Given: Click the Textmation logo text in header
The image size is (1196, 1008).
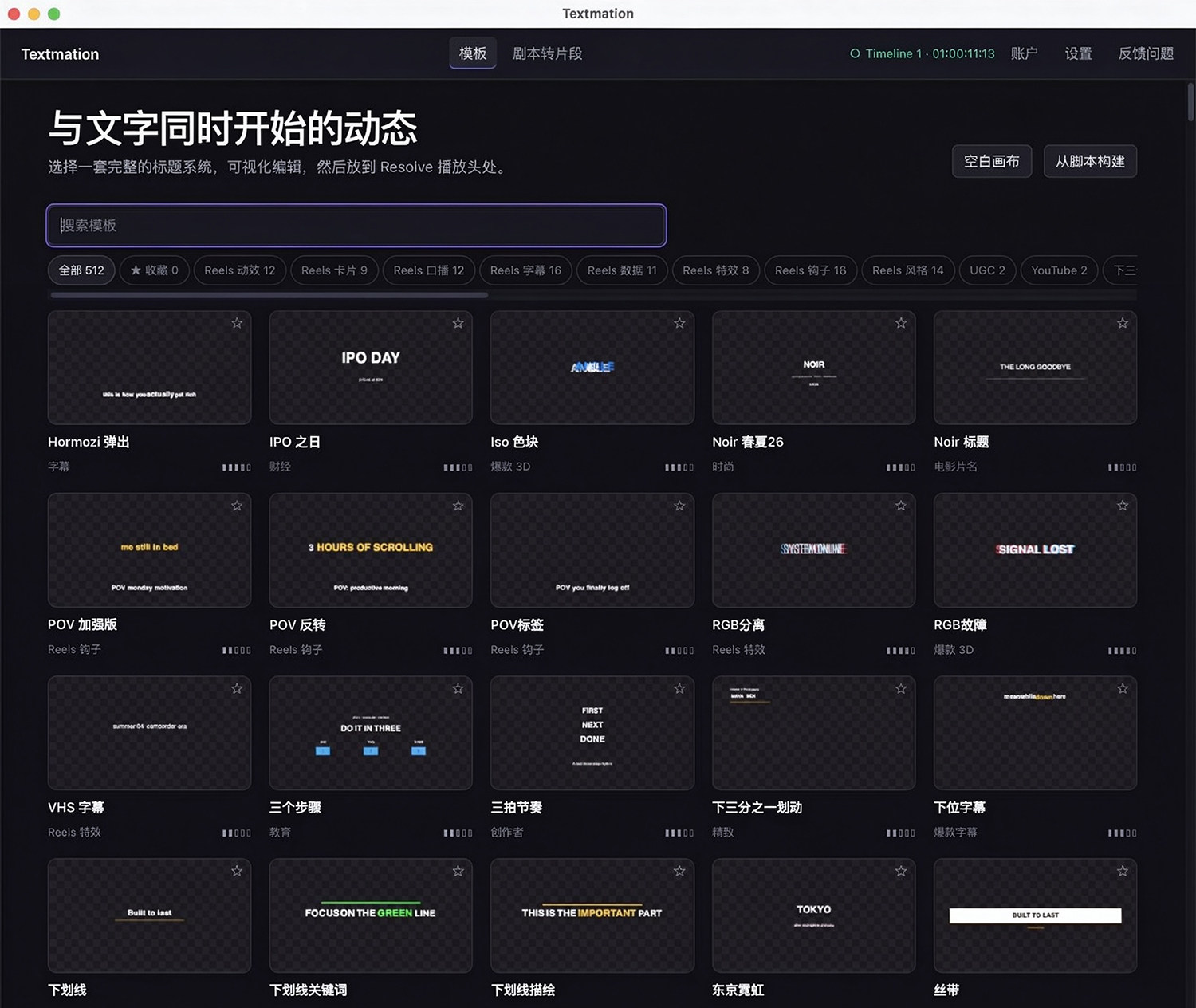Looking at the screenshot, I should (60, 54).
